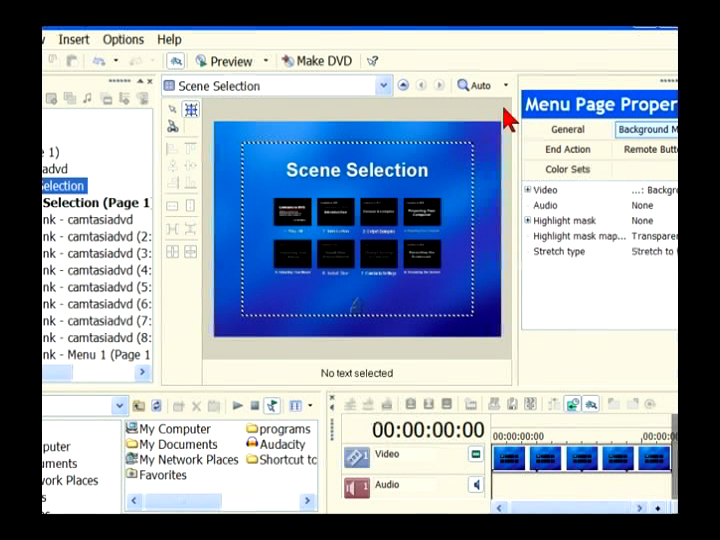
Task: Click the Color Sets properties button
Action: [567, 170]
